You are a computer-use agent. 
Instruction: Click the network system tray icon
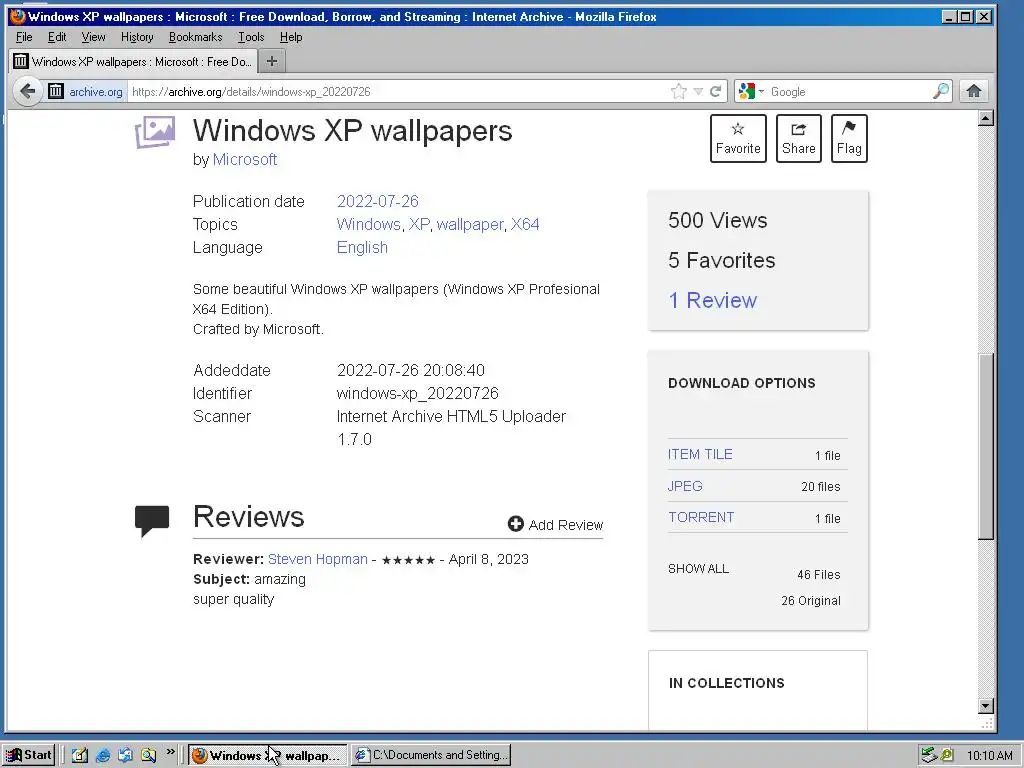pyautogui.click(x=929, y=756)
